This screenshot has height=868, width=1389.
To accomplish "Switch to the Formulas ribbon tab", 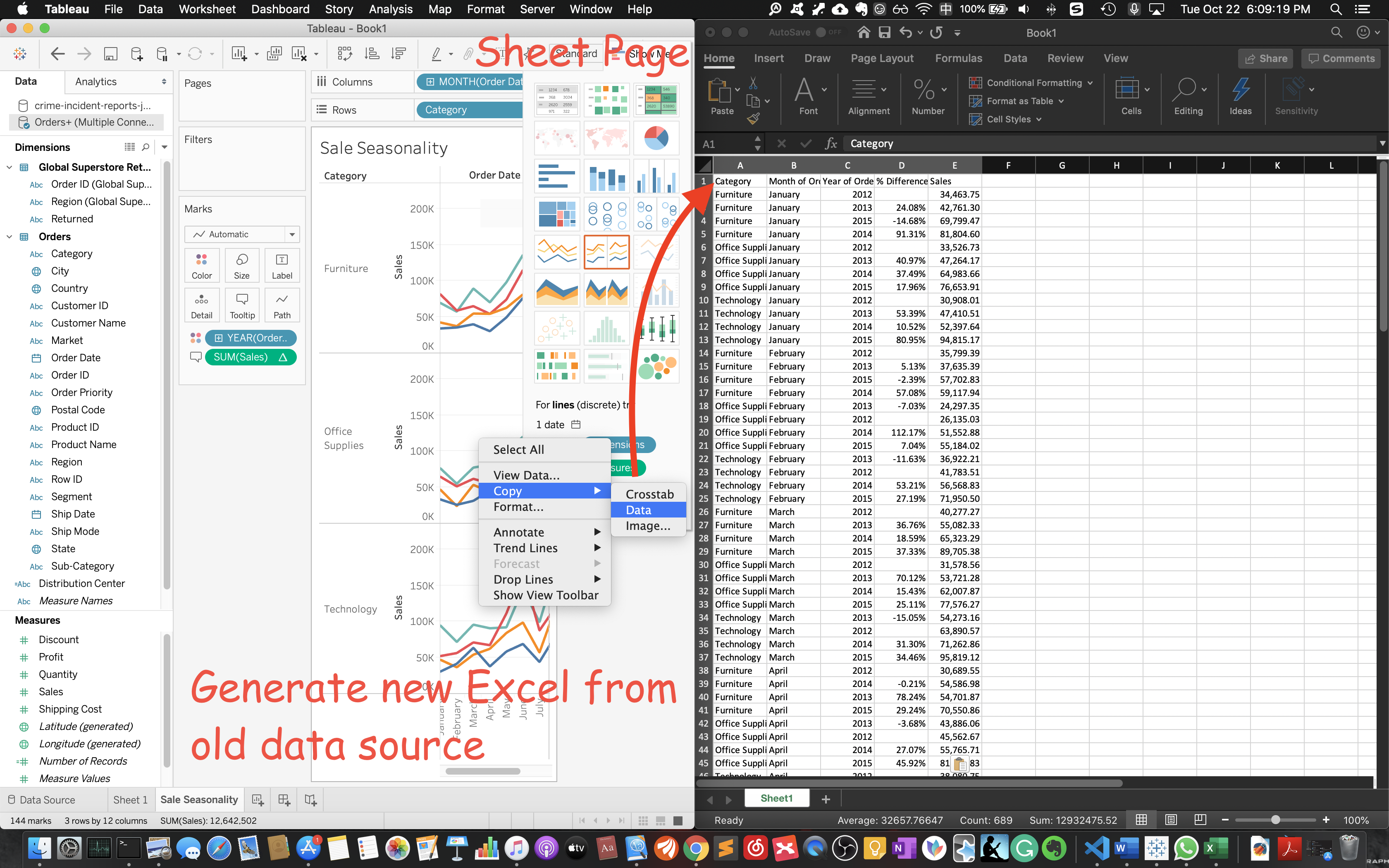I will (x=958, y=58).
